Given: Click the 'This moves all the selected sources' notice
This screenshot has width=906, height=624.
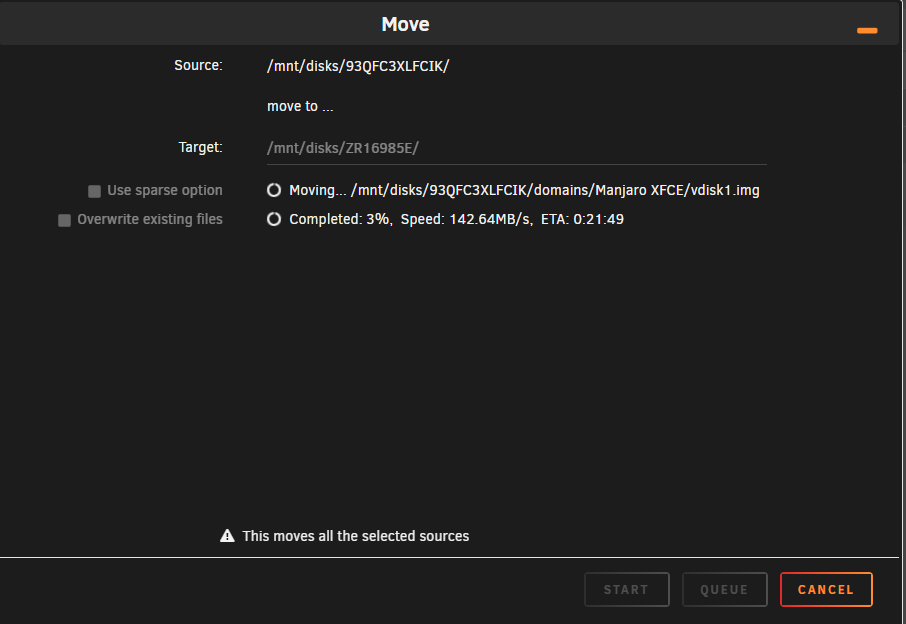Looking at the screenshot, I should click(355, 536).
